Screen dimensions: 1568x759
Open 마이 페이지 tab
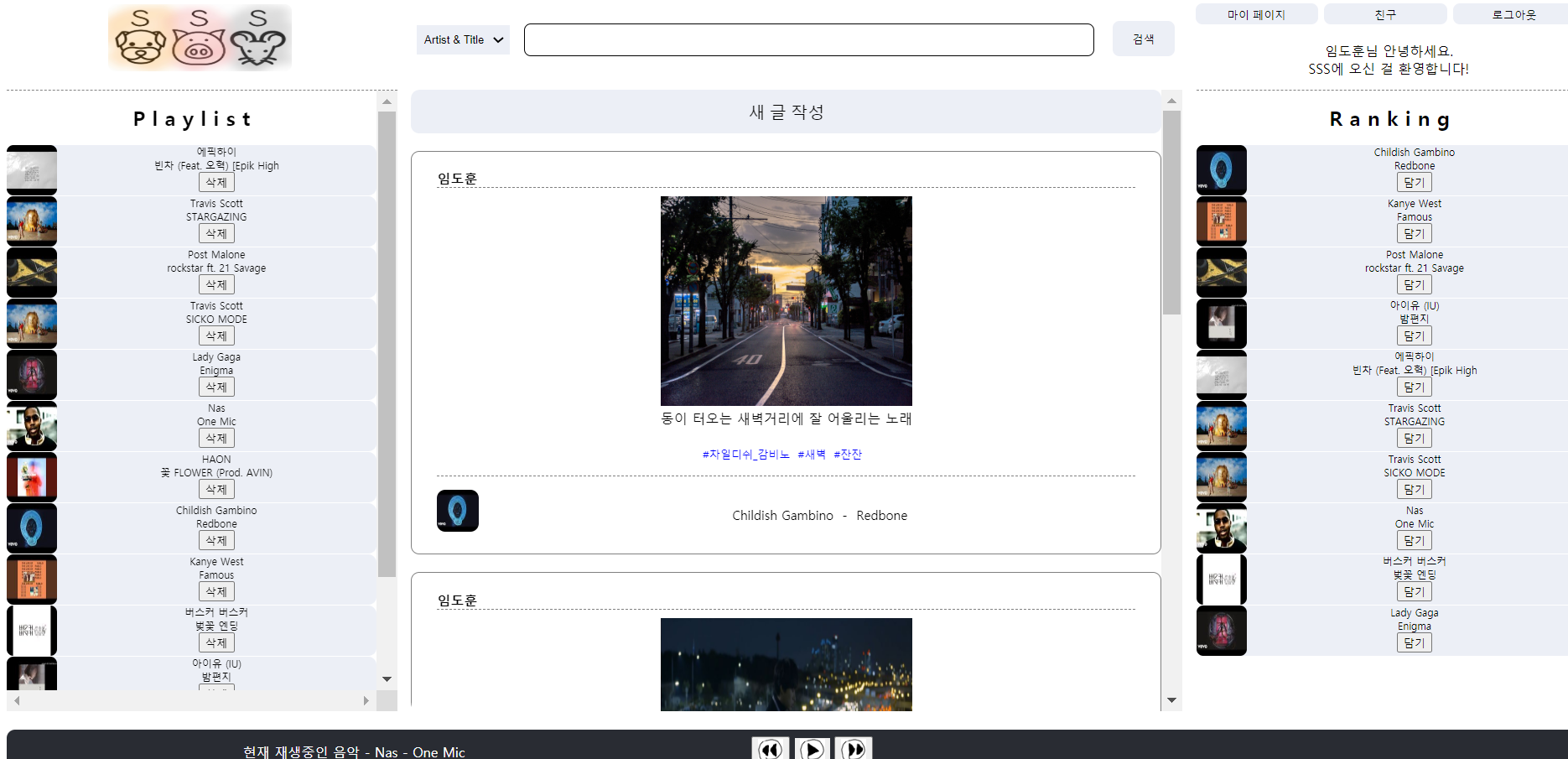pyautogui.click(x=1256, y=14)
